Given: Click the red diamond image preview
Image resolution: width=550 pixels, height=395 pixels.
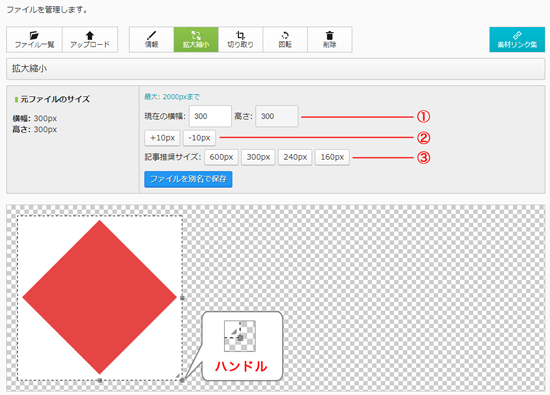Looking at the screenshot, I should 100,297.
